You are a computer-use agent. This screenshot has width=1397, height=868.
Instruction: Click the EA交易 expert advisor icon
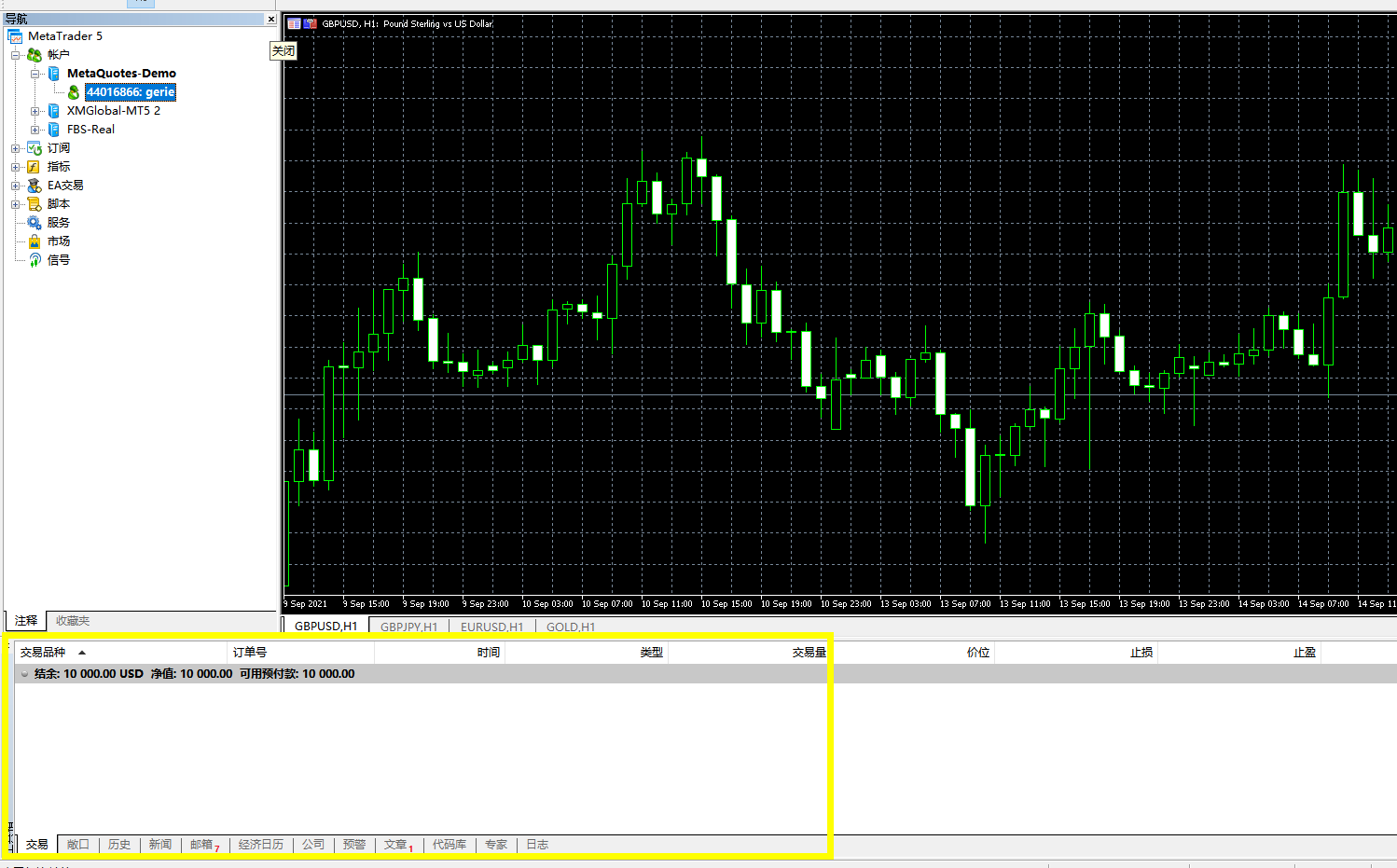(34, 186)
